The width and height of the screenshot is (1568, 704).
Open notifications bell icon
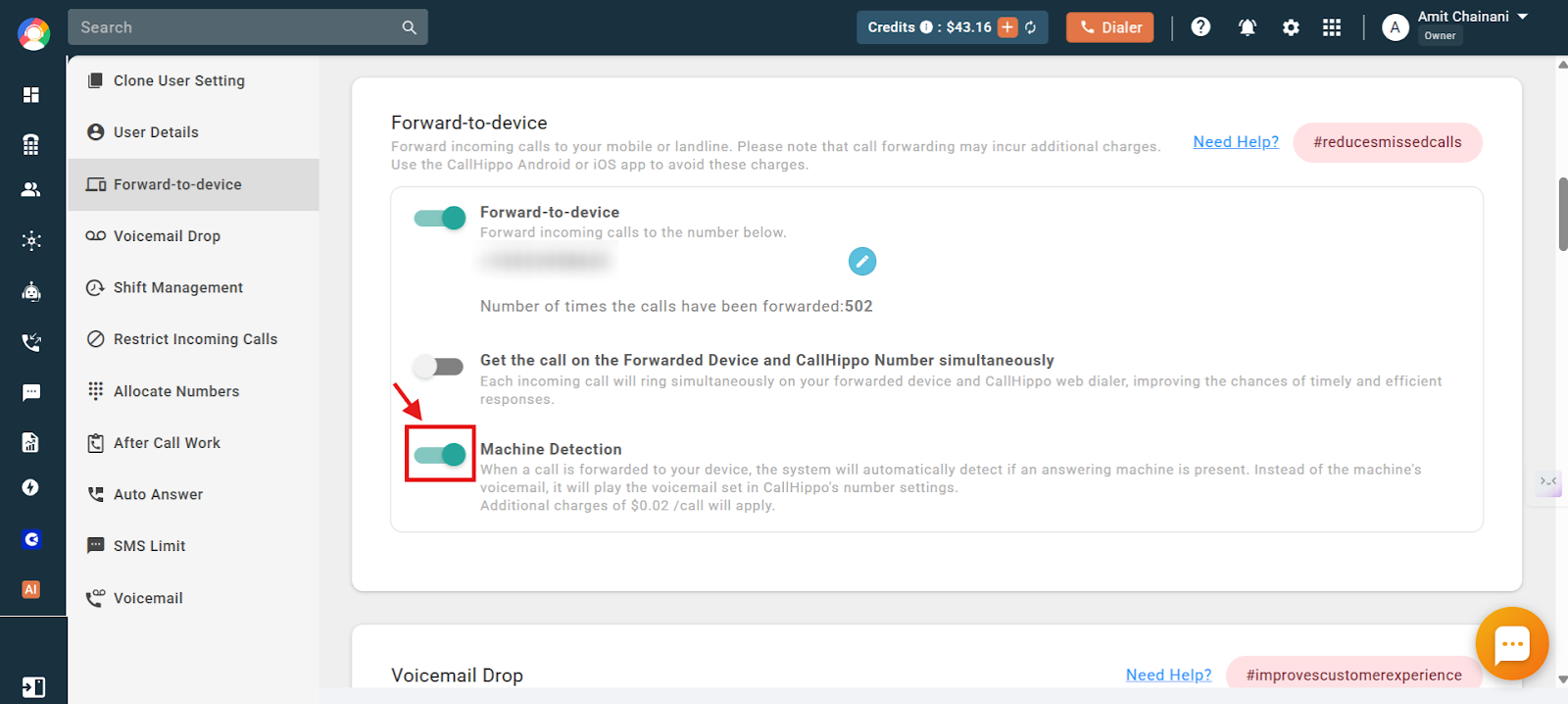click(x=1247, y=27)
